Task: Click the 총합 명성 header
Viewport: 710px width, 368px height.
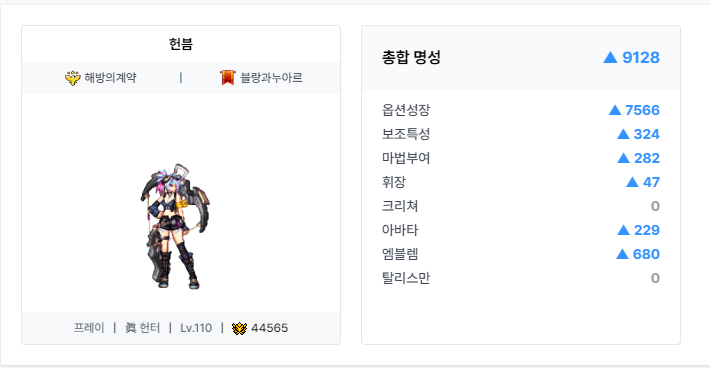Action: click(x=411, y=57)
